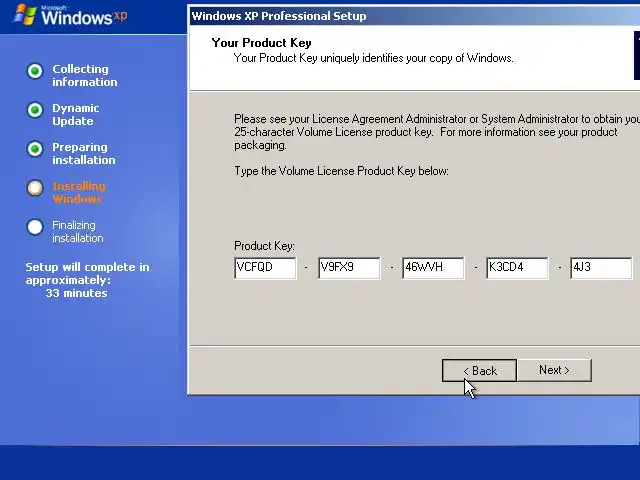The image size is (640, 480).
Task: Click the Installing Windows step indicator
Action: click(x=35, y=188)
